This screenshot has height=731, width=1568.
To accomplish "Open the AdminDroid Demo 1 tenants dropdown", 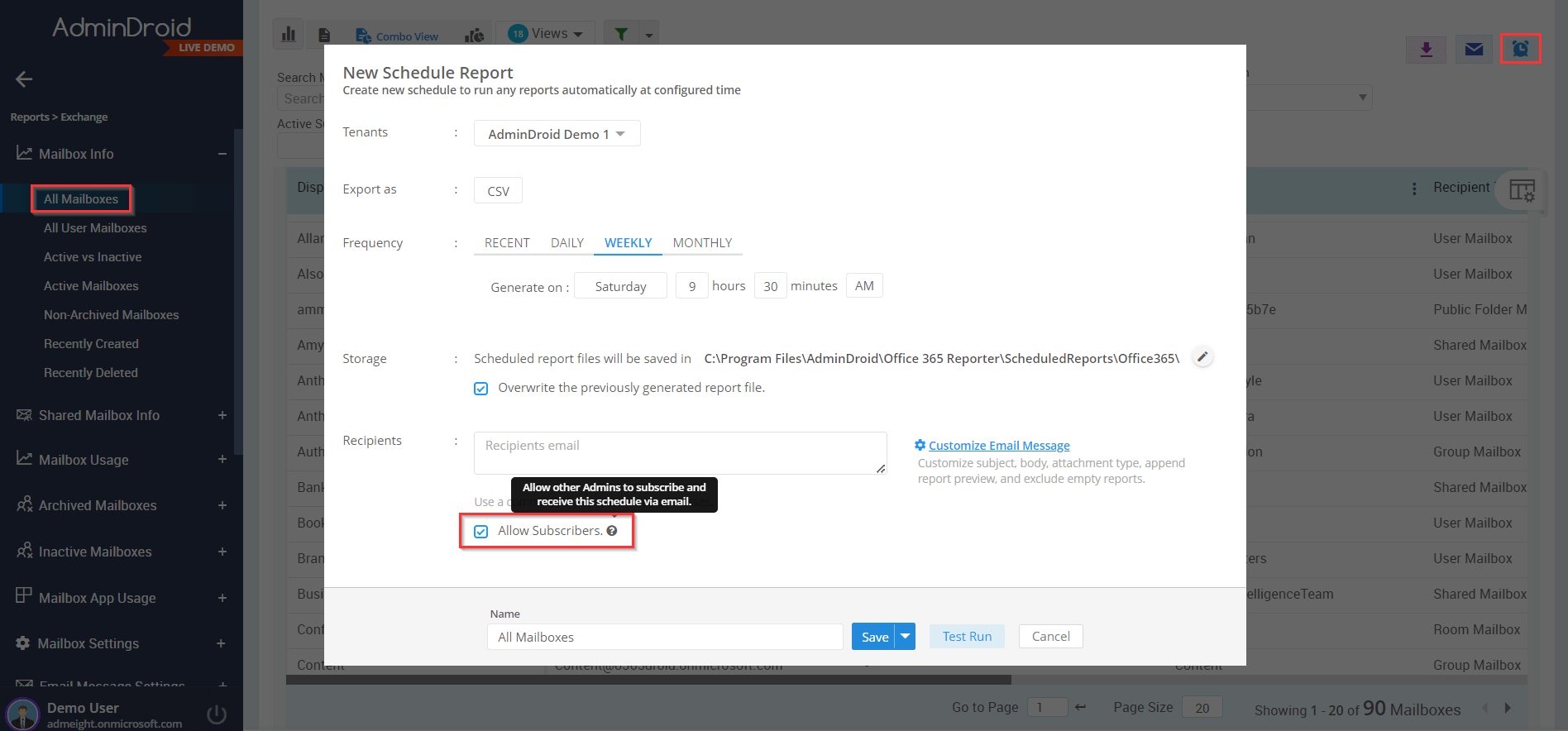I will 557,134.
